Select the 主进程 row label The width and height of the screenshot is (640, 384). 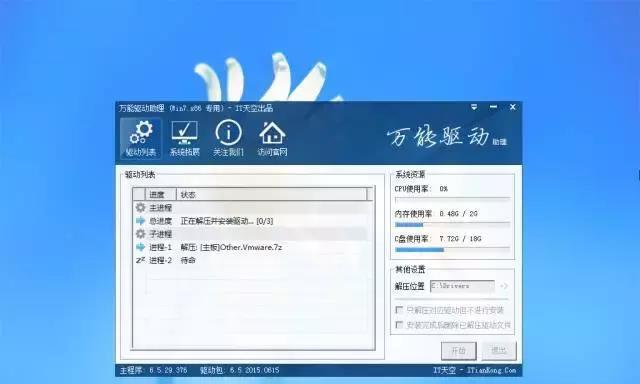click(160, 208)
